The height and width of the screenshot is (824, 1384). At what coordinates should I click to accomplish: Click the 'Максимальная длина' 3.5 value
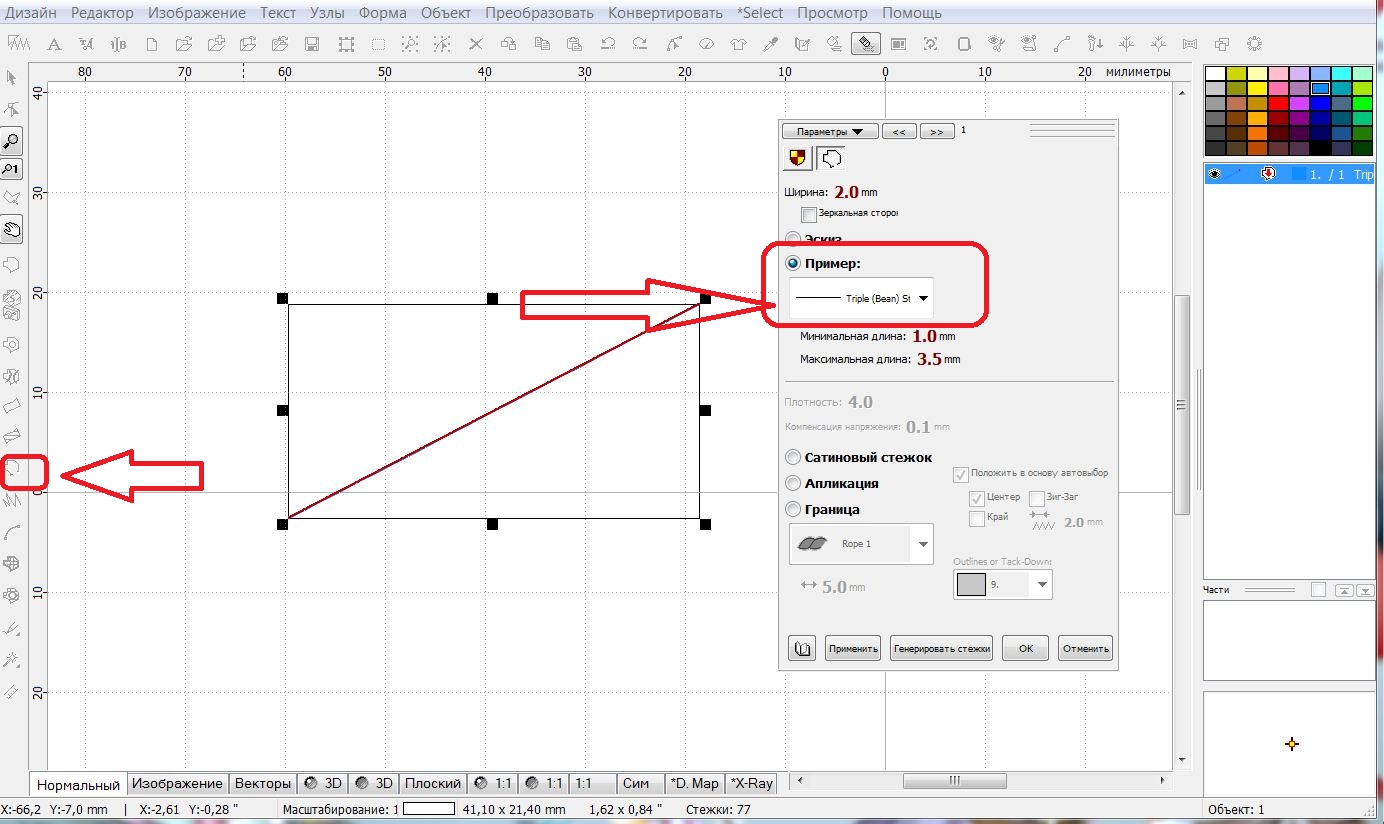(x=929, y=359)
